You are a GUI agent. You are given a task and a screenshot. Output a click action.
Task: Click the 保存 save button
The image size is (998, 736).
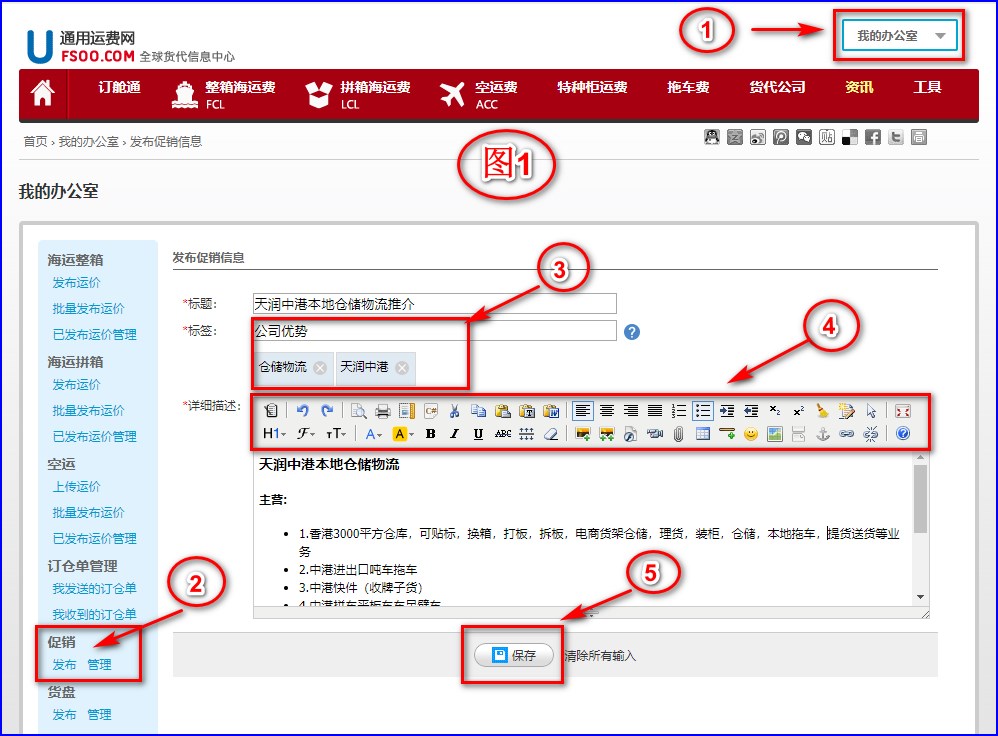tap(513, 655)
